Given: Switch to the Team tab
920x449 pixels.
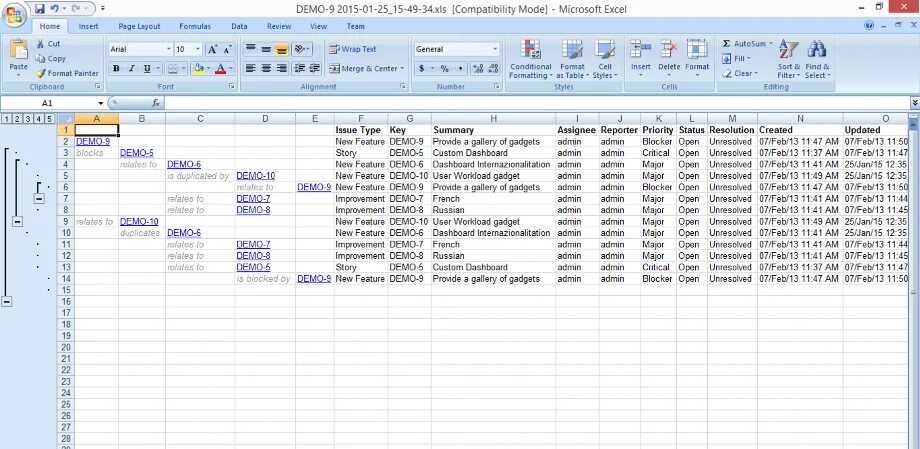Looking at the screenshot, I should point(356,26).
